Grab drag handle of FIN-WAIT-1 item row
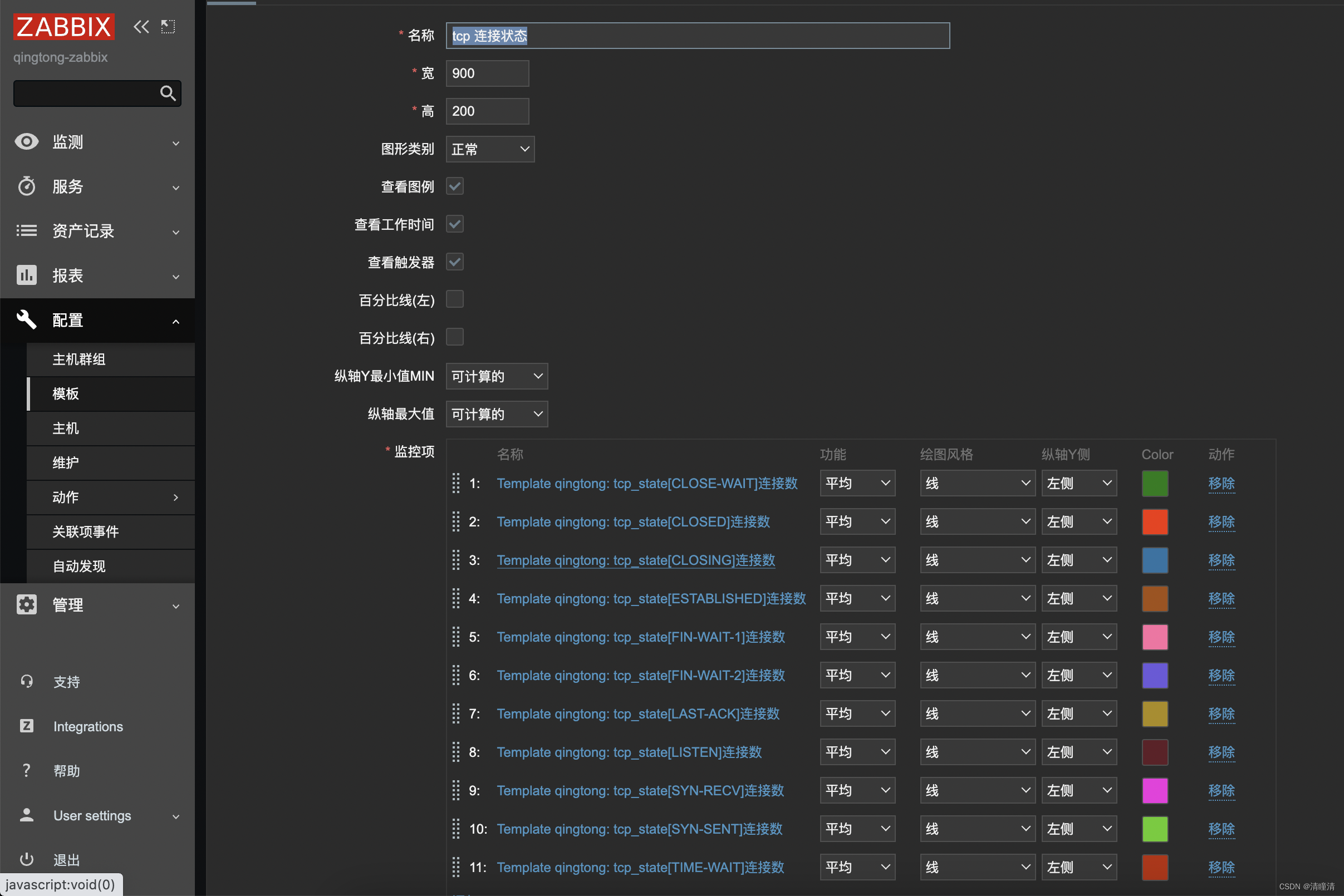The height and width of the screenshot is (896, 1344). point(456,637)
